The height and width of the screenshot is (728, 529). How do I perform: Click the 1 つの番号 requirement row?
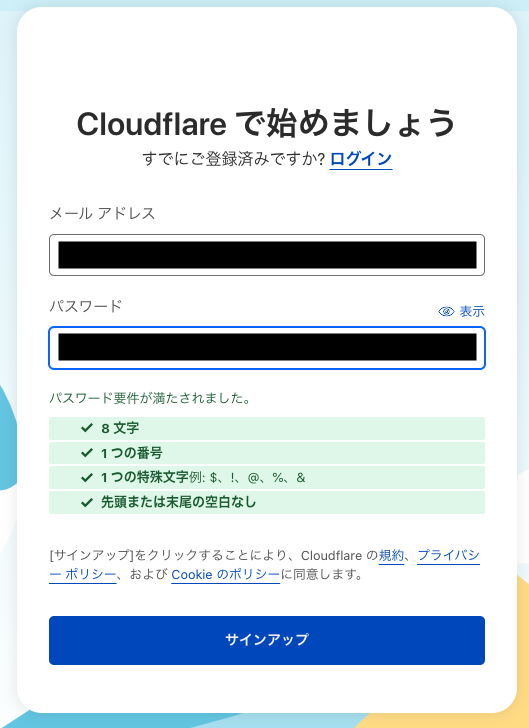coord(267,453)
